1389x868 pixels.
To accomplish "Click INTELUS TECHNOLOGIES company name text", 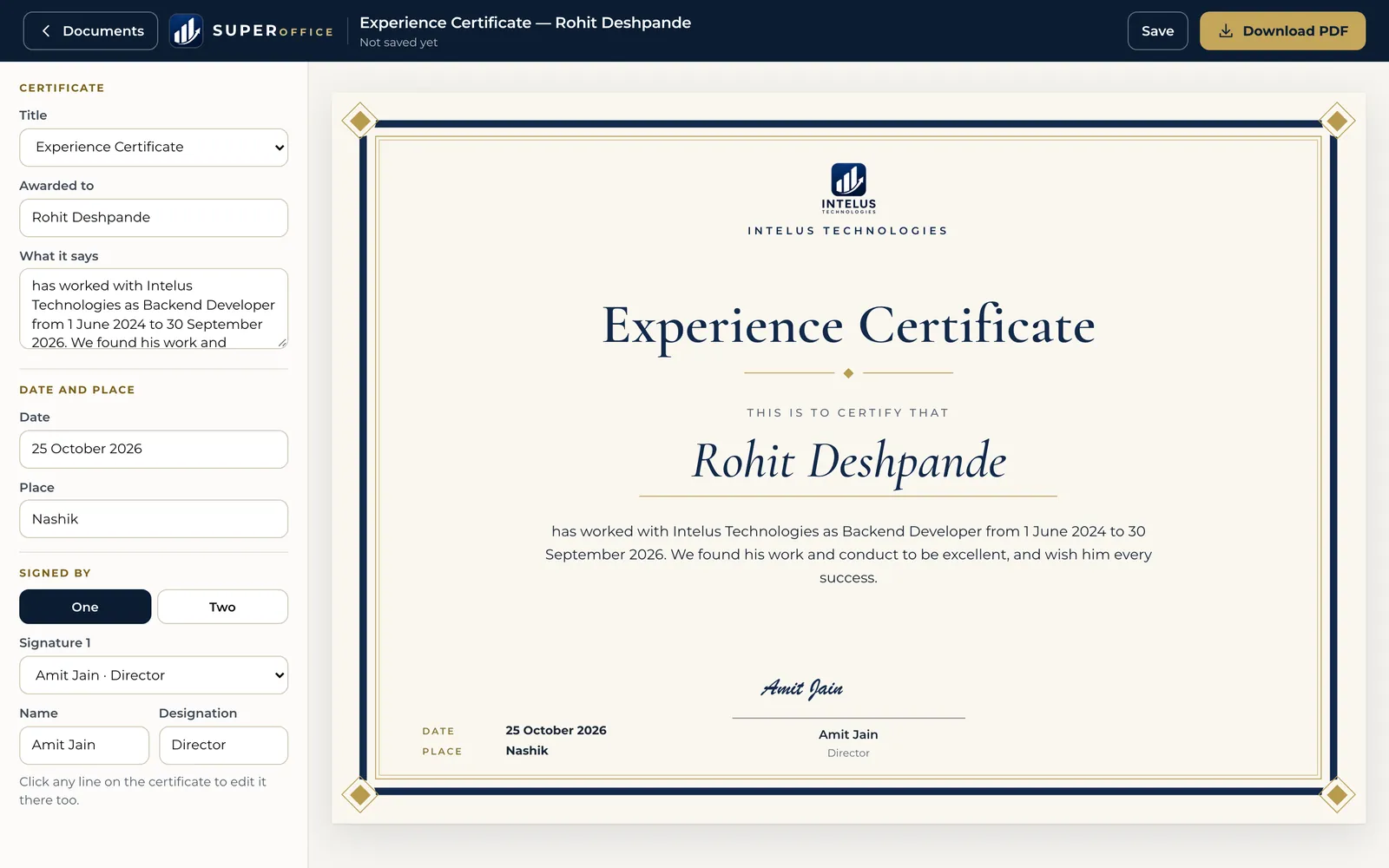I will click(848, 231).
